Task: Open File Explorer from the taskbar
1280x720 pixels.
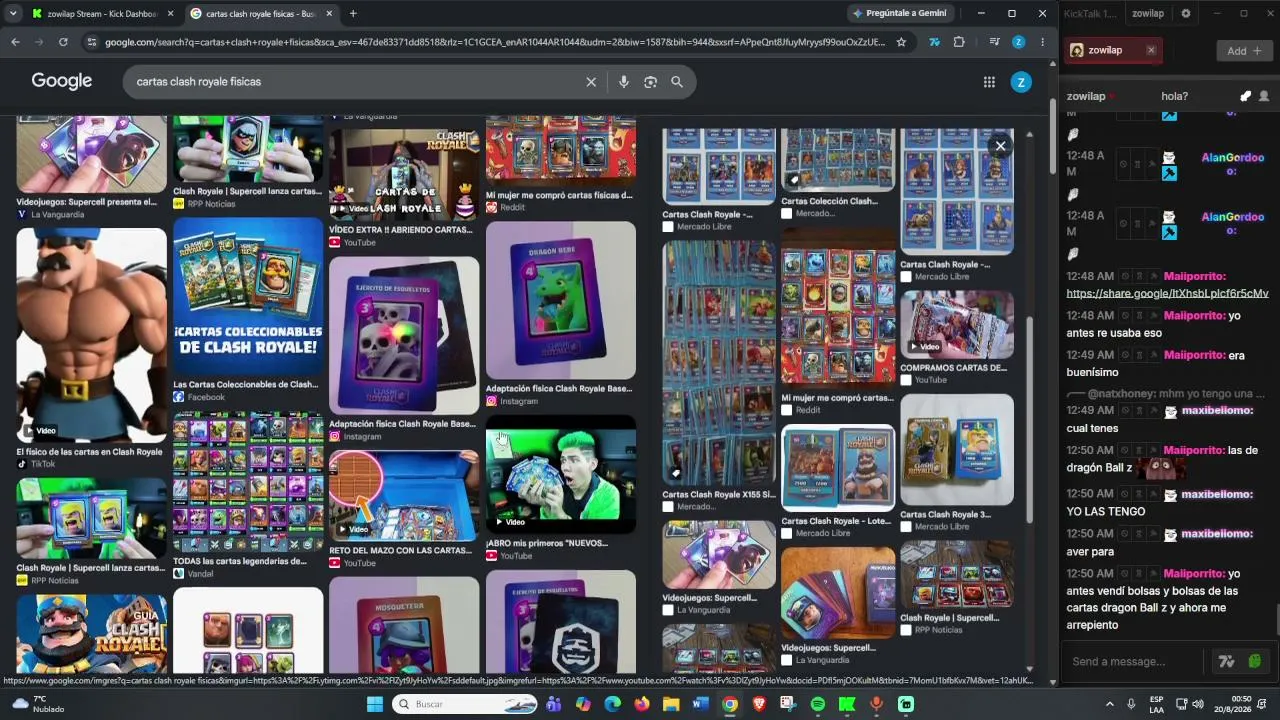Action: 671,704
